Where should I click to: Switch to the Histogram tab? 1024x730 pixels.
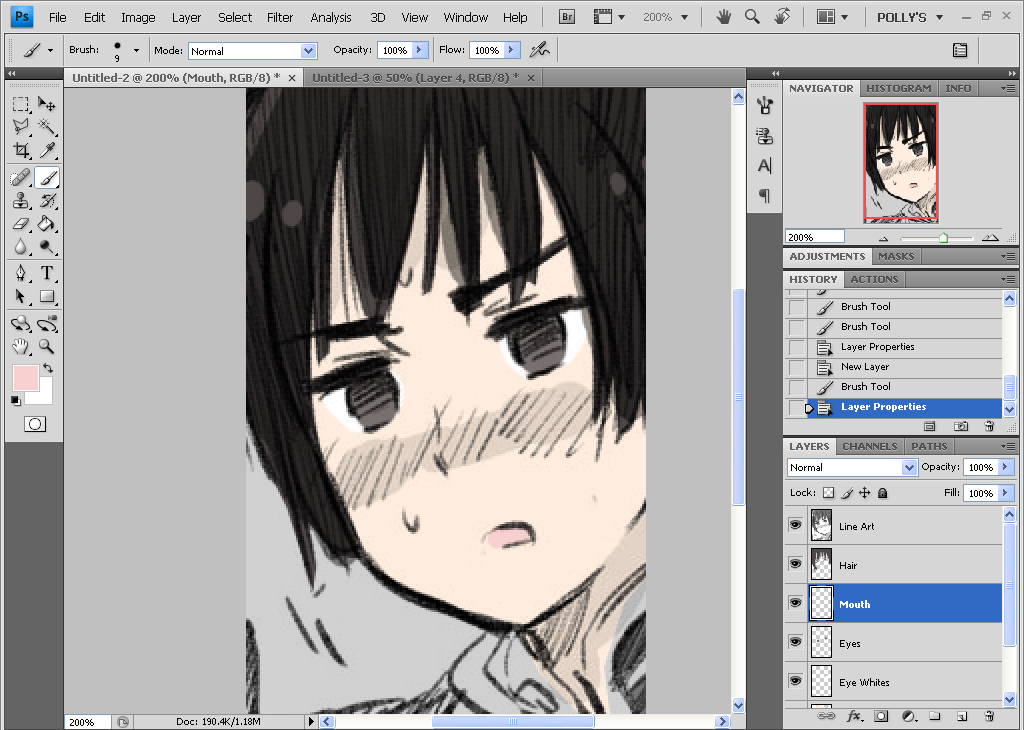coord(899,88)
